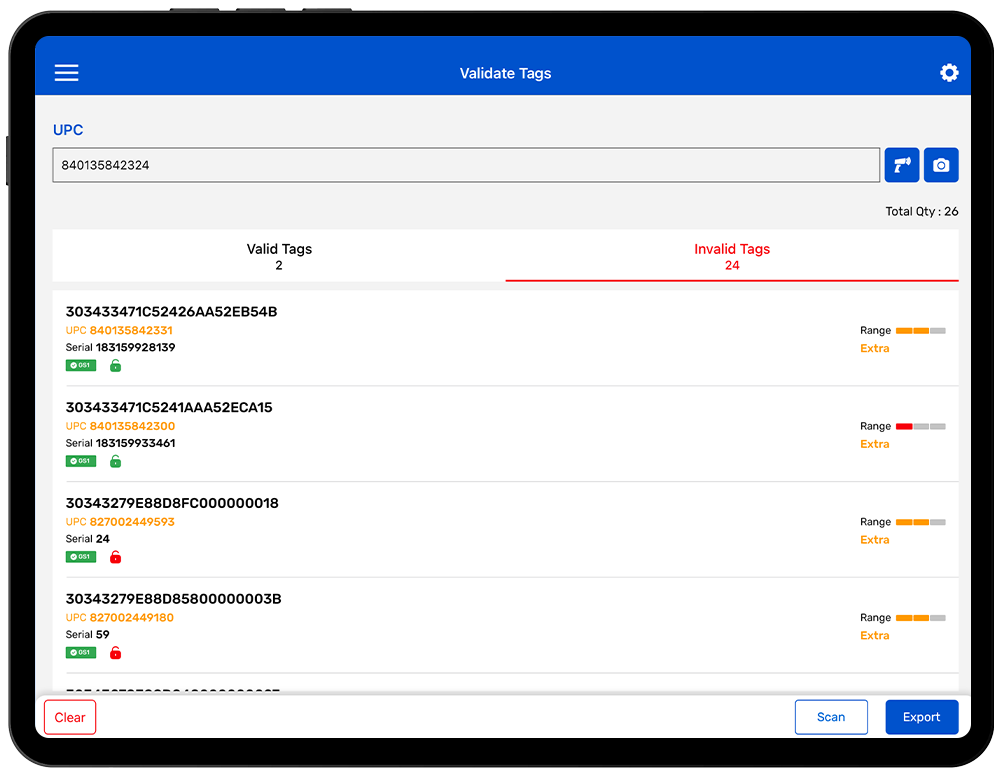Tap Range indicator for tag ending EB54B
1000x774 pixels.
[920, 330]
